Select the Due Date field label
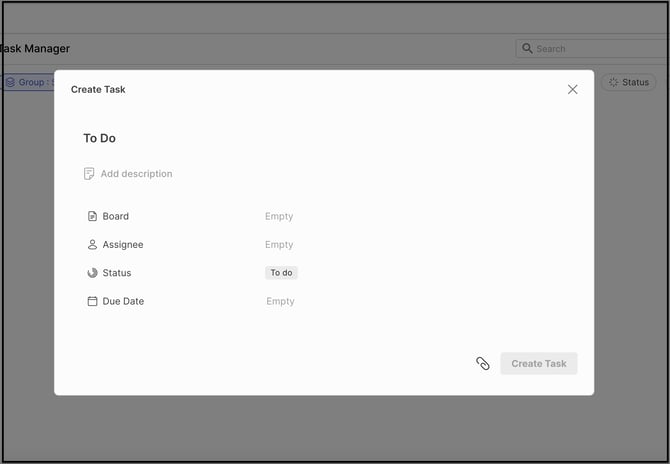This screenshot has height=464, width=670. pos(123,301)
